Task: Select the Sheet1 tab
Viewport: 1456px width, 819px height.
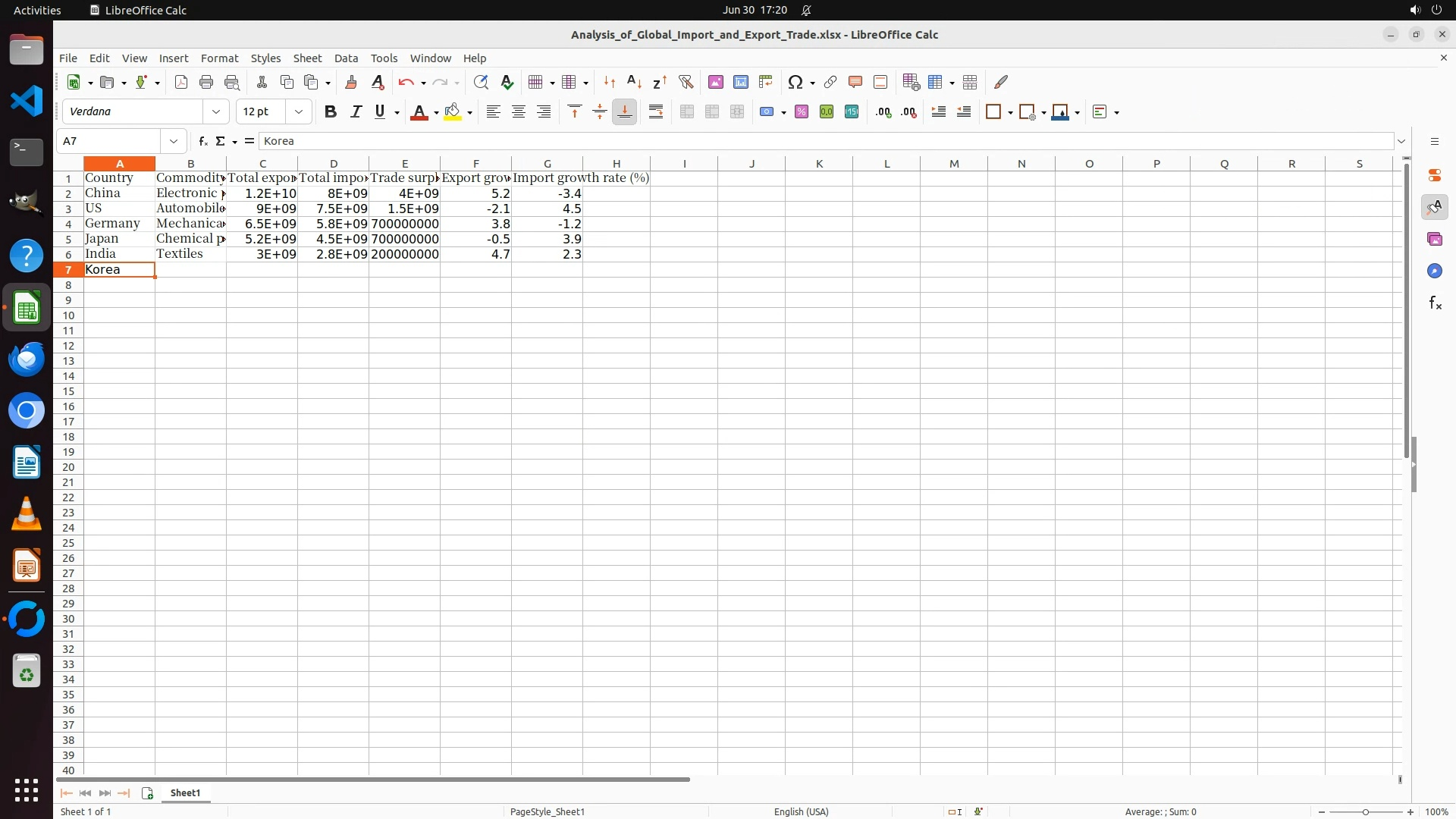Action: click(185, 792)
